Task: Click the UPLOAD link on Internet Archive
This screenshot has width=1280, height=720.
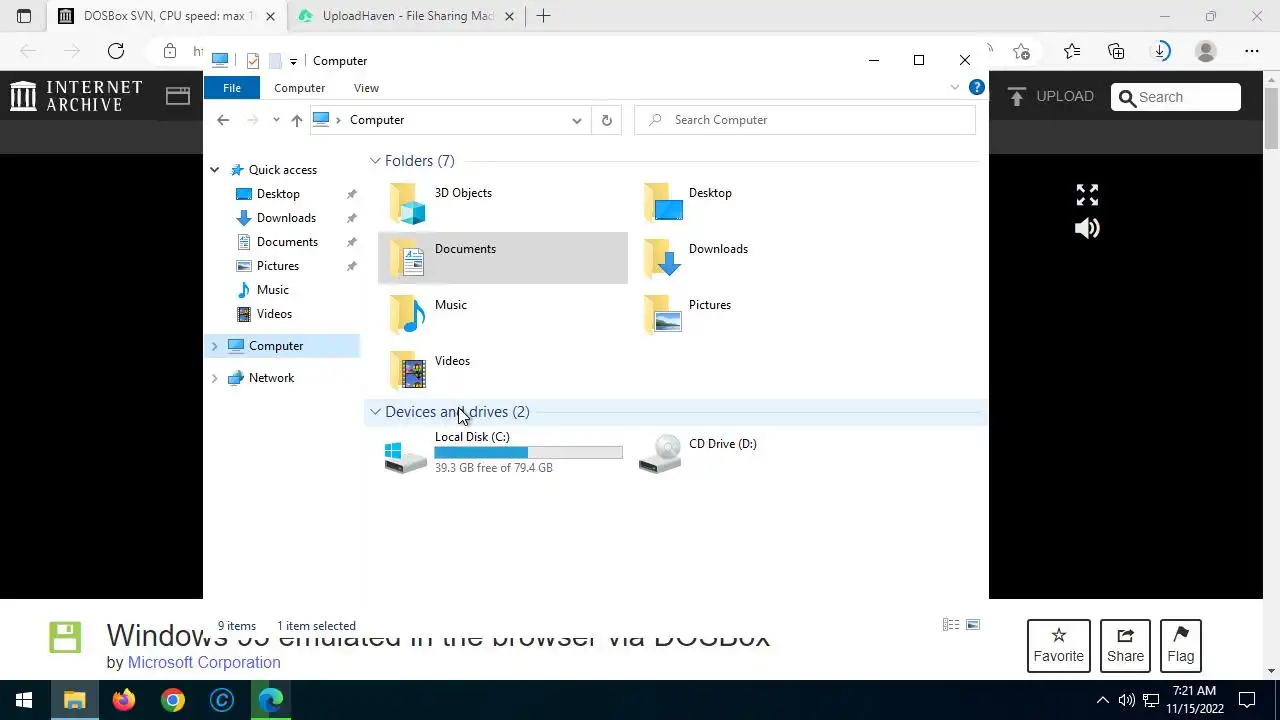Action: [x=1051, y=97]
